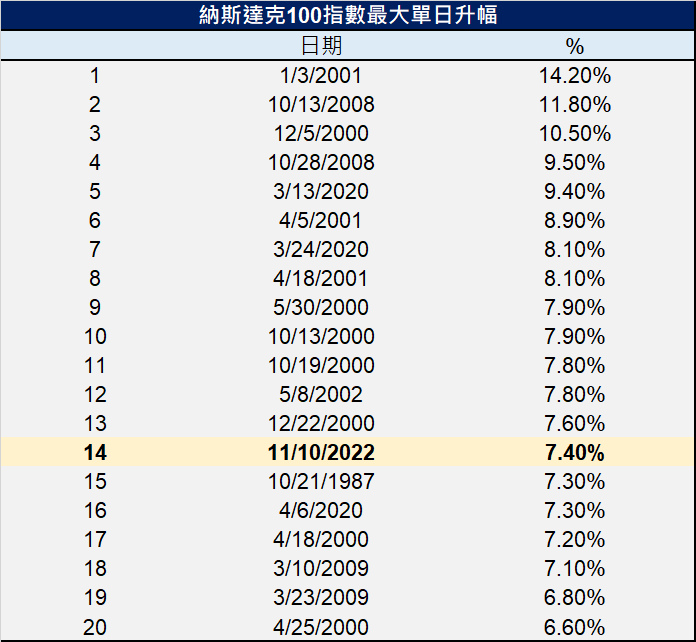
Task: Click the date 10/13/2000
Action: pos(321,337)
